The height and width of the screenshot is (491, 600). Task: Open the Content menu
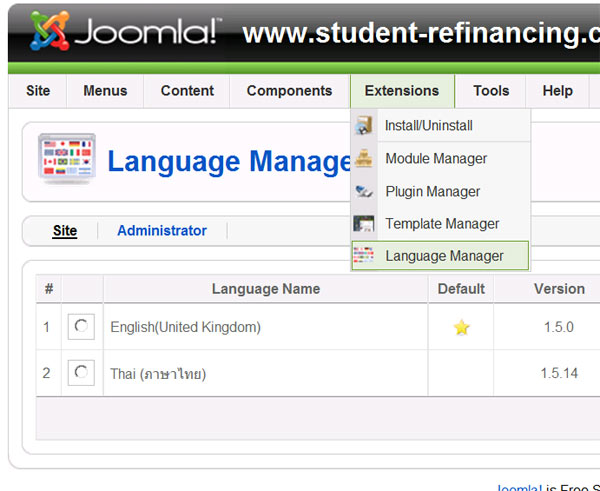pyautogui.click(x=187, y=91)
